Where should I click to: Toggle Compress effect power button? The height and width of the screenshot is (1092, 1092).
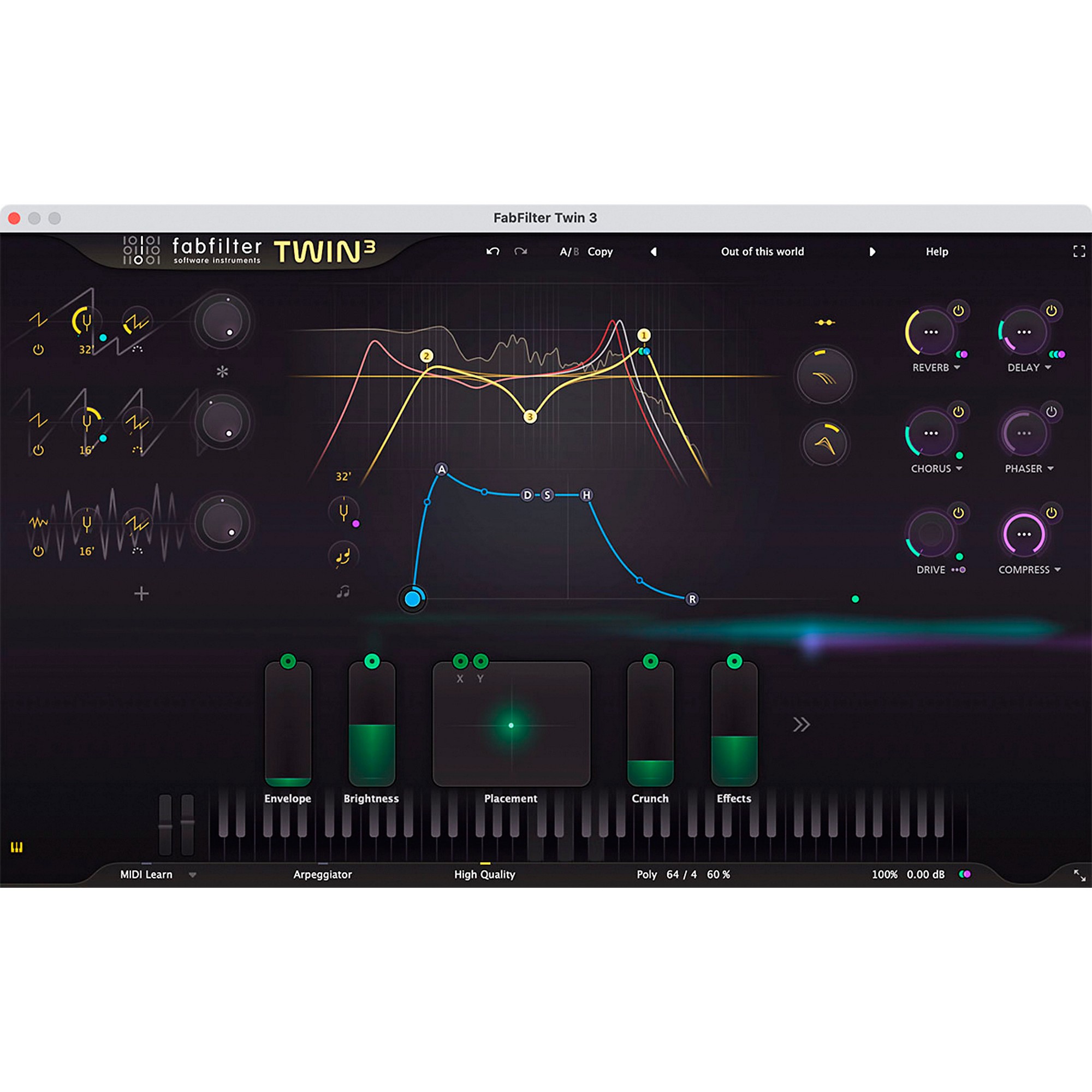pos(1051,513)
